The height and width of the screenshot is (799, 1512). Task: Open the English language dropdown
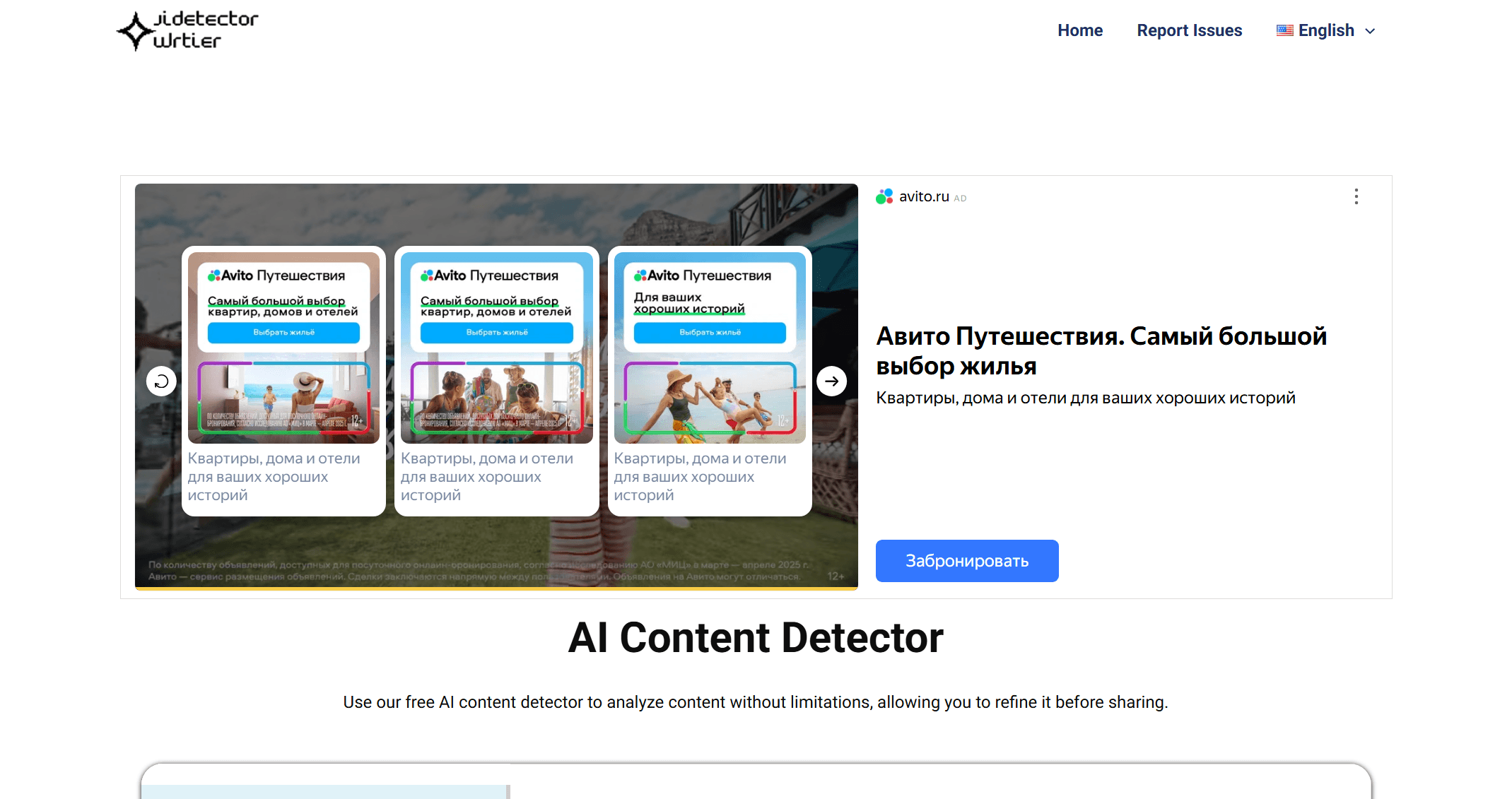coord(1325,30)
